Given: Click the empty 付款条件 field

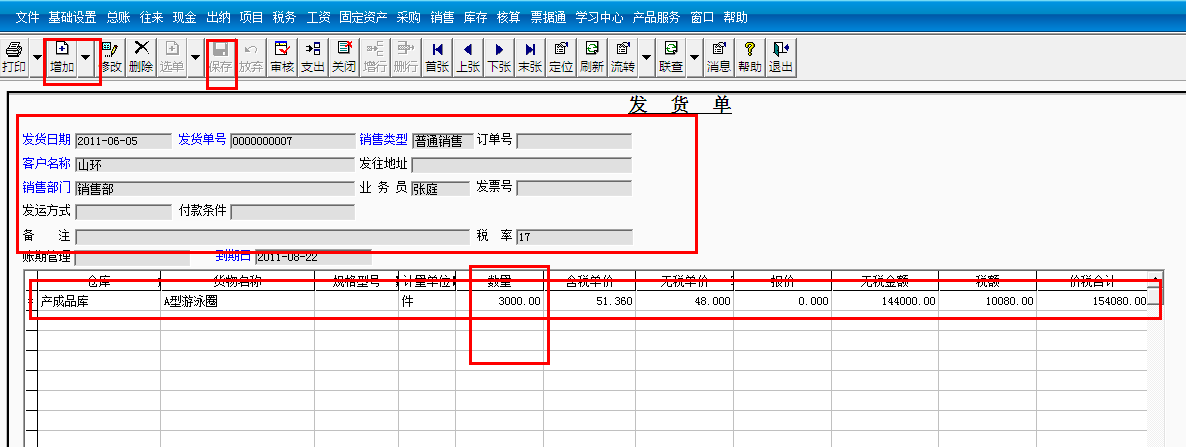Looking at the screenshot, I should (x=292, y=212).
